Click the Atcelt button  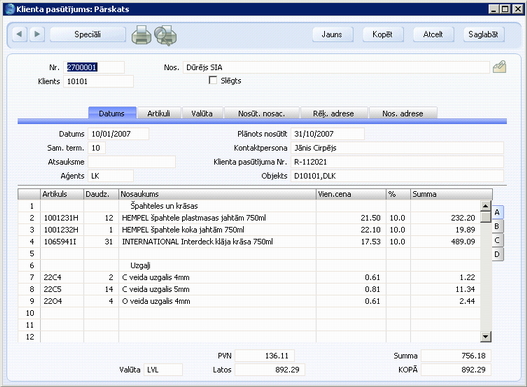click(x=433, y=34)
